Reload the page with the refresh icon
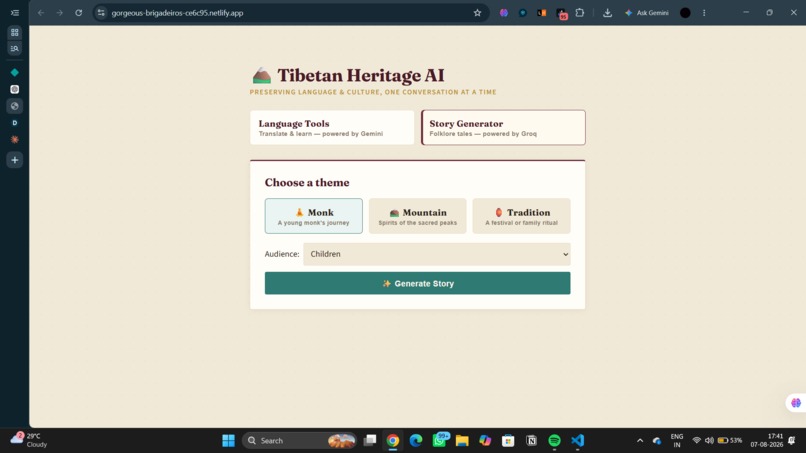 tap(79, 13)
